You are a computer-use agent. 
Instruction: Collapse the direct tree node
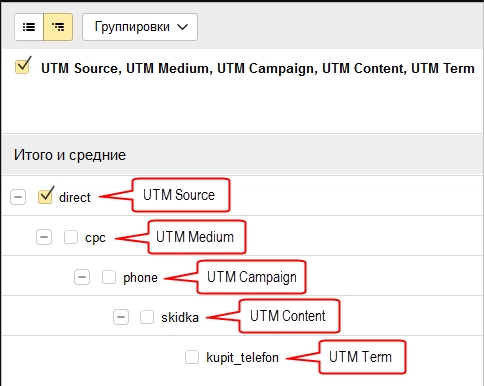coord(18,197)
